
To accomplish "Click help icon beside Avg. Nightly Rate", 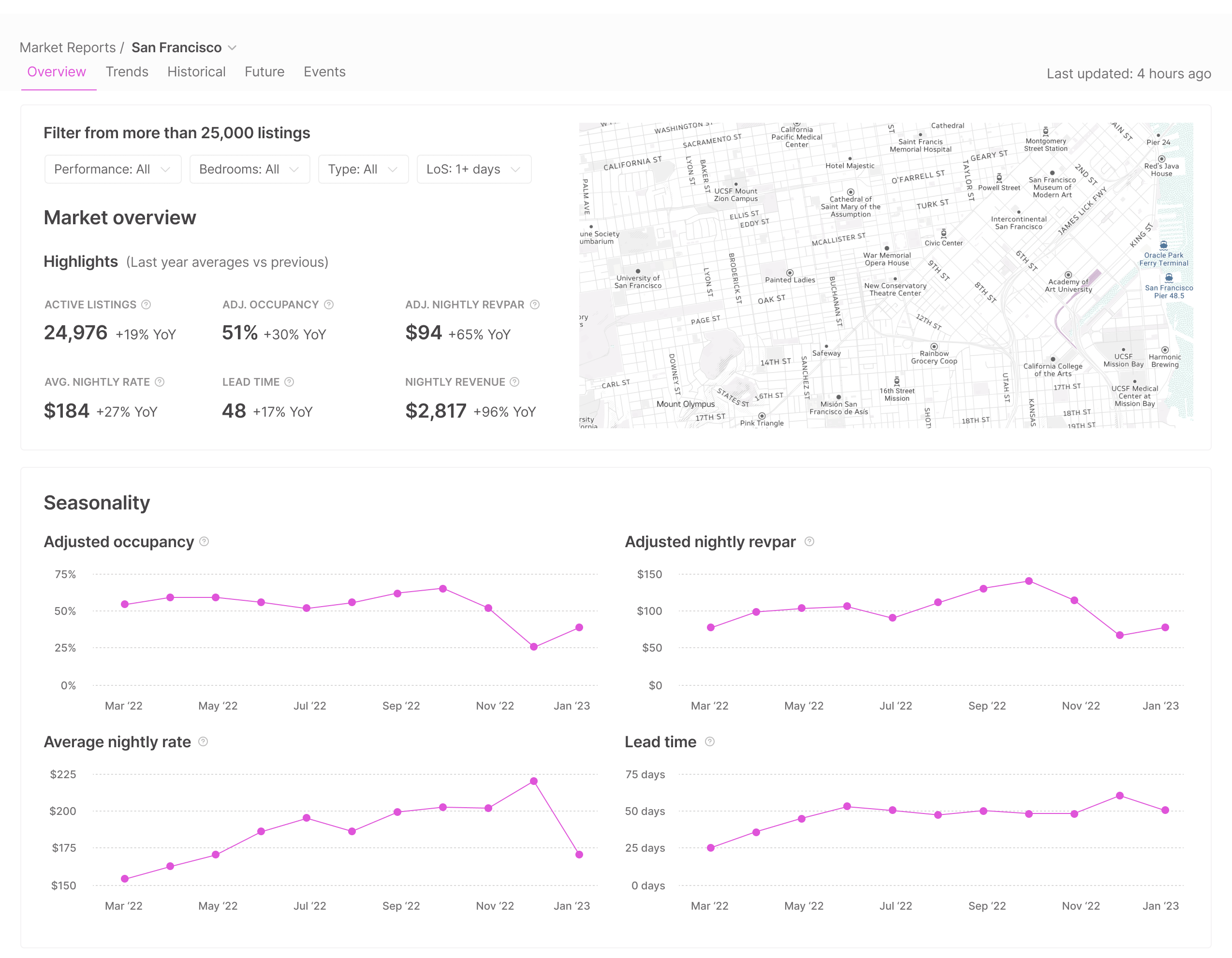I will point(160,382).
